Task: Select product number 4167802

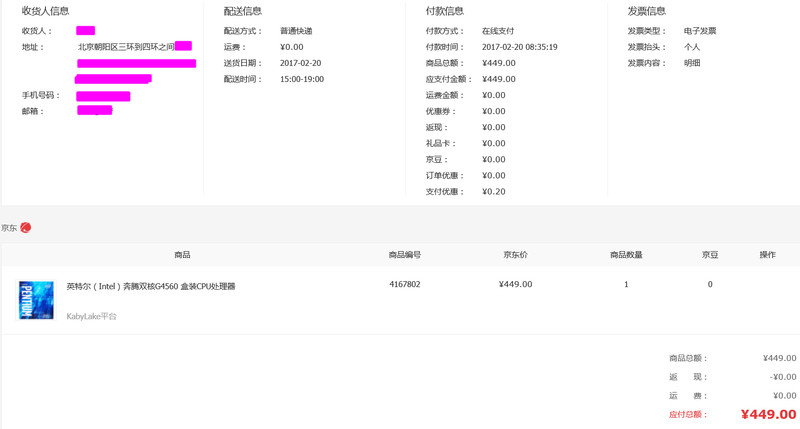Action: (x=405, y=284)
